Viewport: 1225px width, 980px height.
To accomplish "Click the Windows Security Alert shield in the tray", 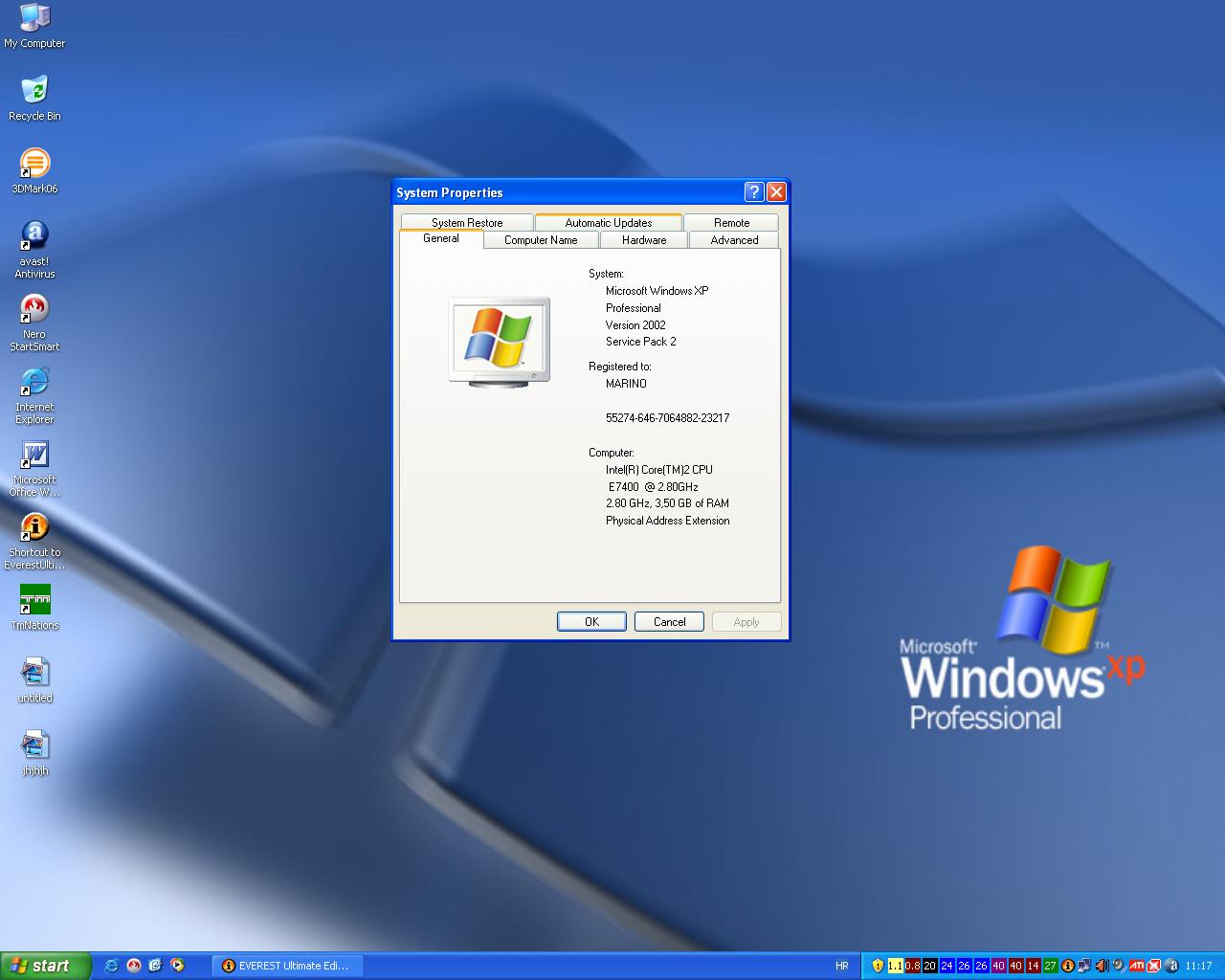I will coord(878,966).
